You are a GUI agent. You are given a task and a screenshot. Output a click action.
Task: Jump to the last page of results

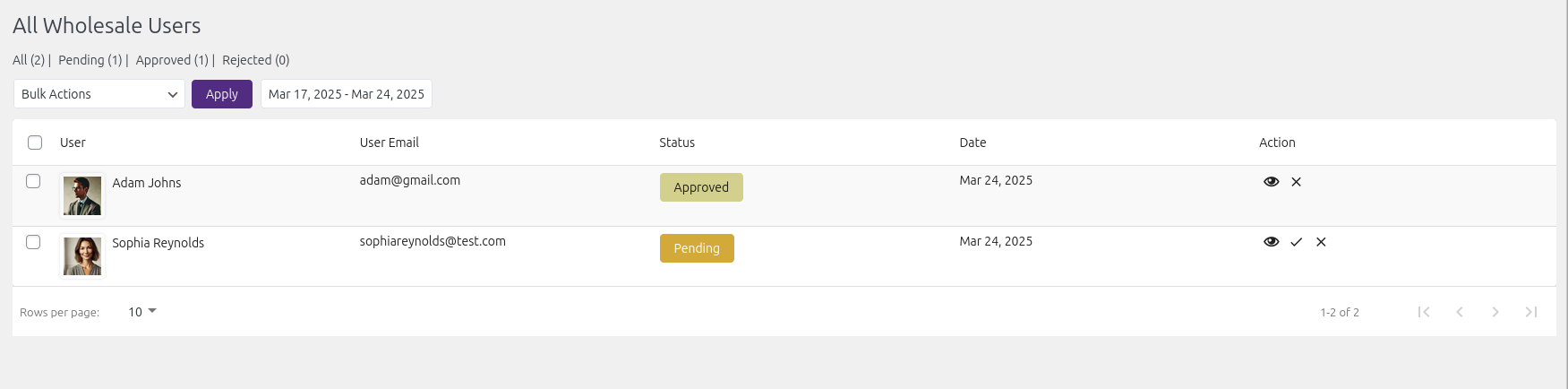pyautogui.click(x=1531, y=312)
